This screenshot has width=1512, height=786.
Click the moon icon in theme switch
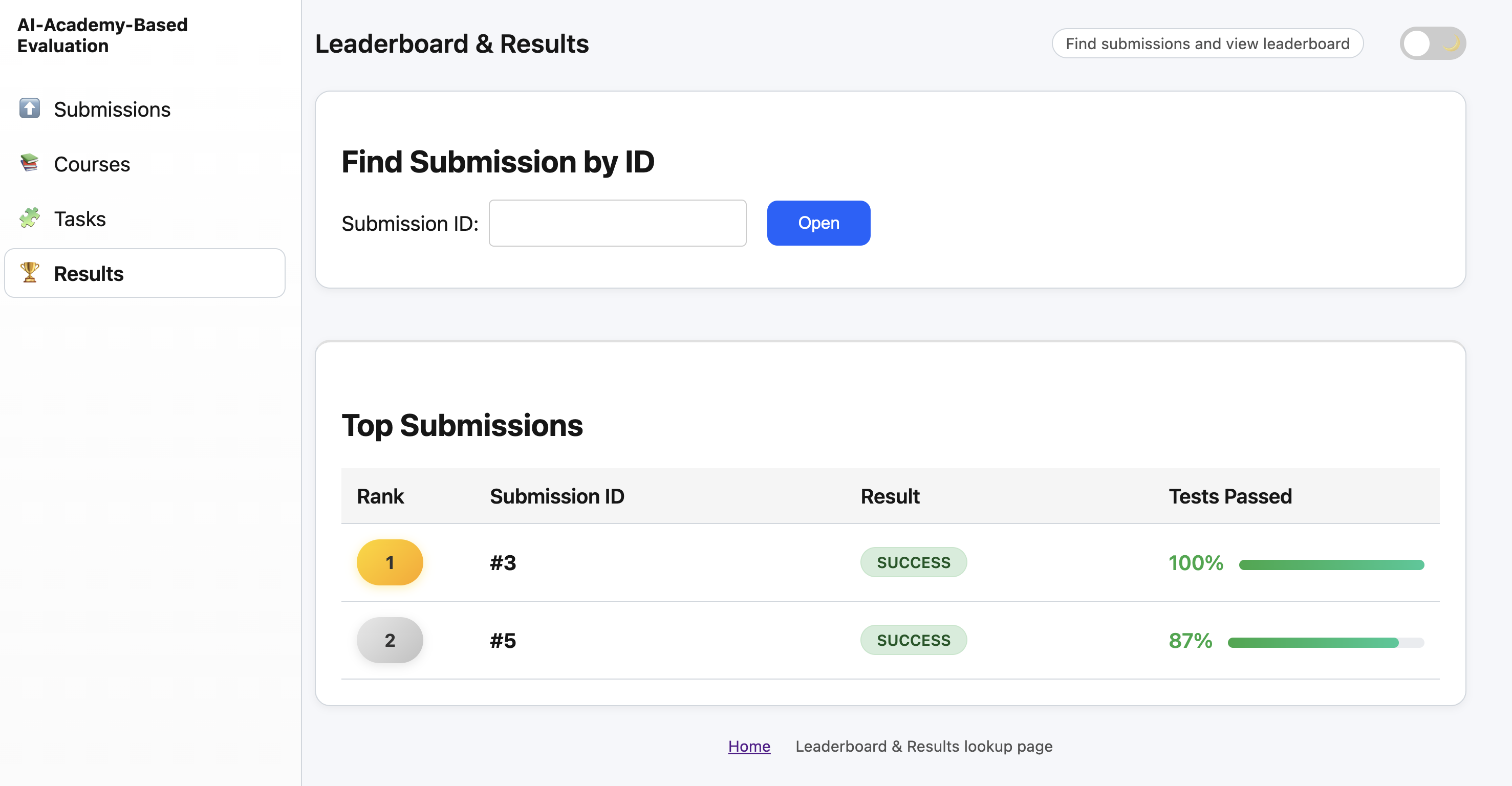pos(1451,43)
